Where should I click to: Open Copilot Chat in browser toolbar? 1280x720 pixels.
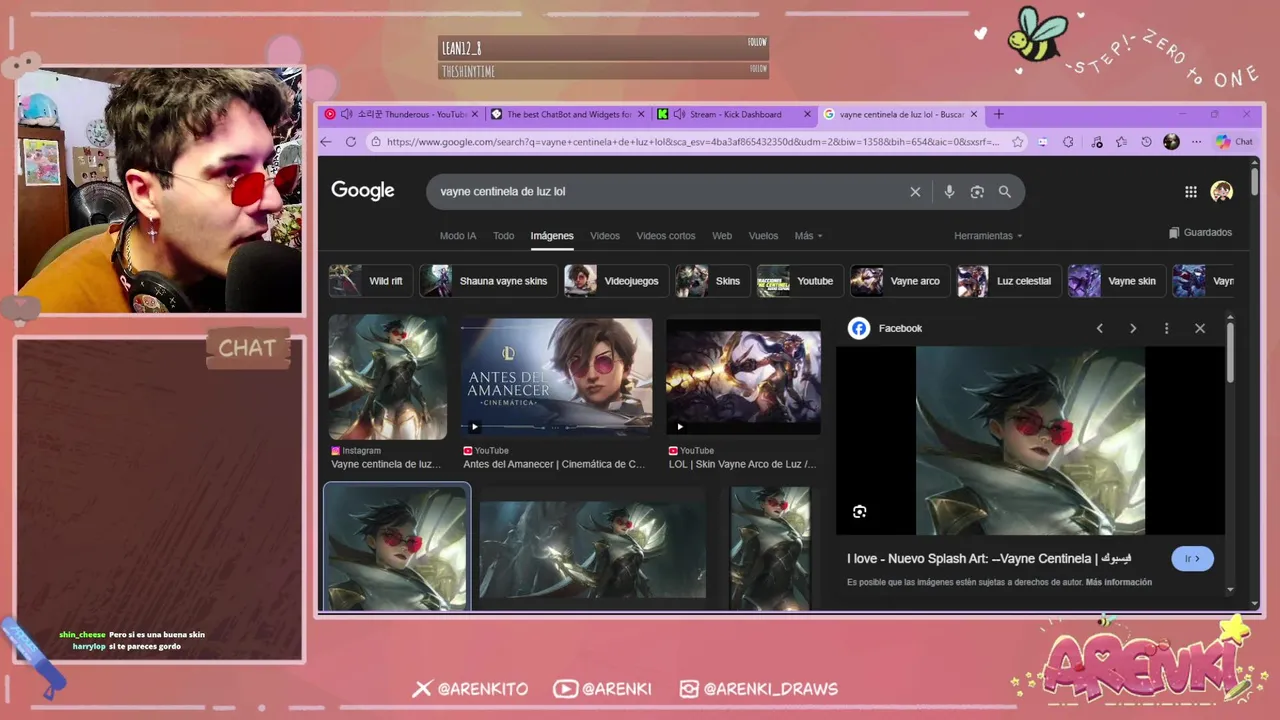coord(1235,142)
